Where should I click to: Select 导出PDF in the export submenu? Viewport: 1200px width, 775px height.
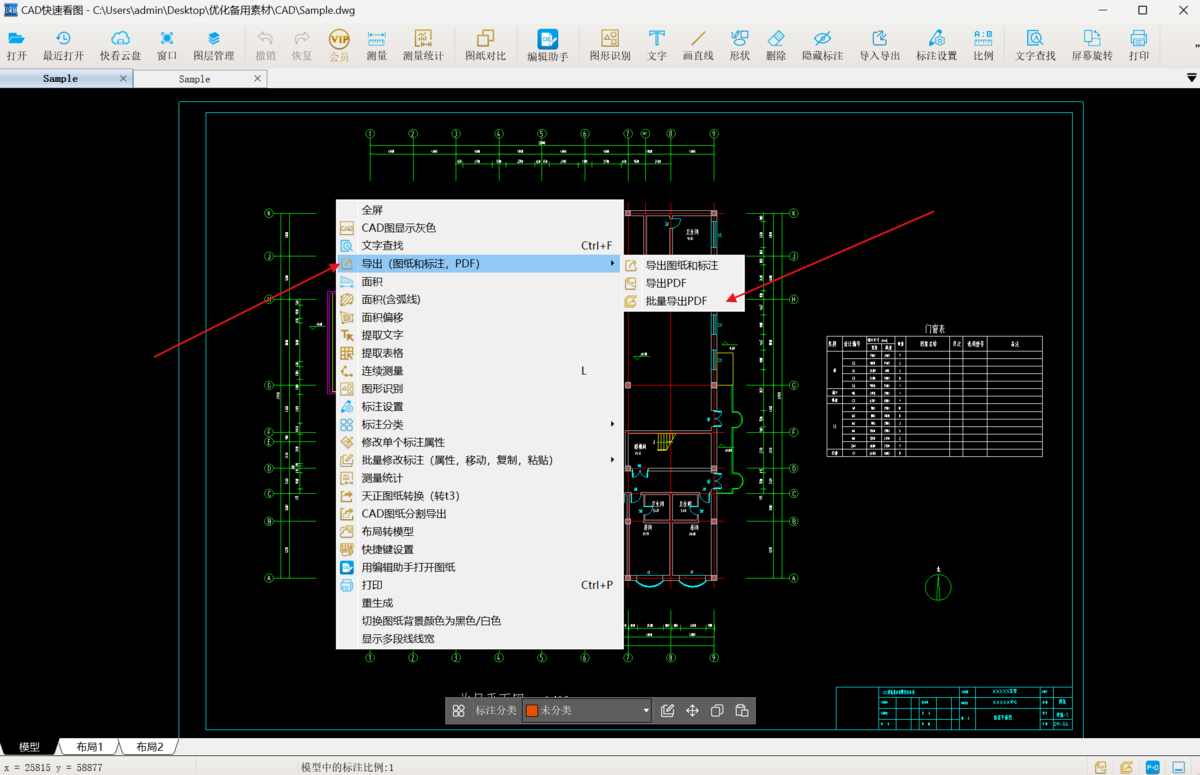[665, 283]
